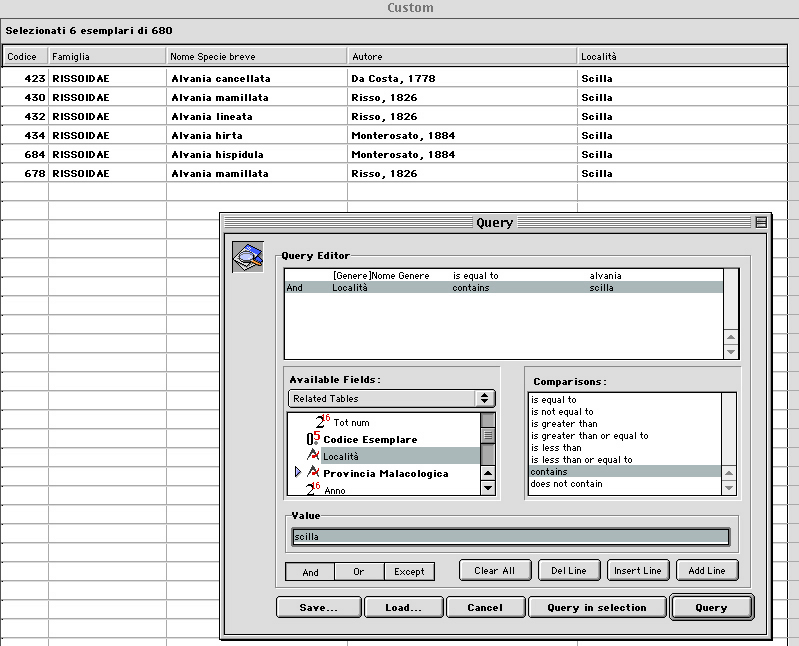Select the Or conjunction button
The height and width of the screenshot is (646, 799).
(359, 572)
